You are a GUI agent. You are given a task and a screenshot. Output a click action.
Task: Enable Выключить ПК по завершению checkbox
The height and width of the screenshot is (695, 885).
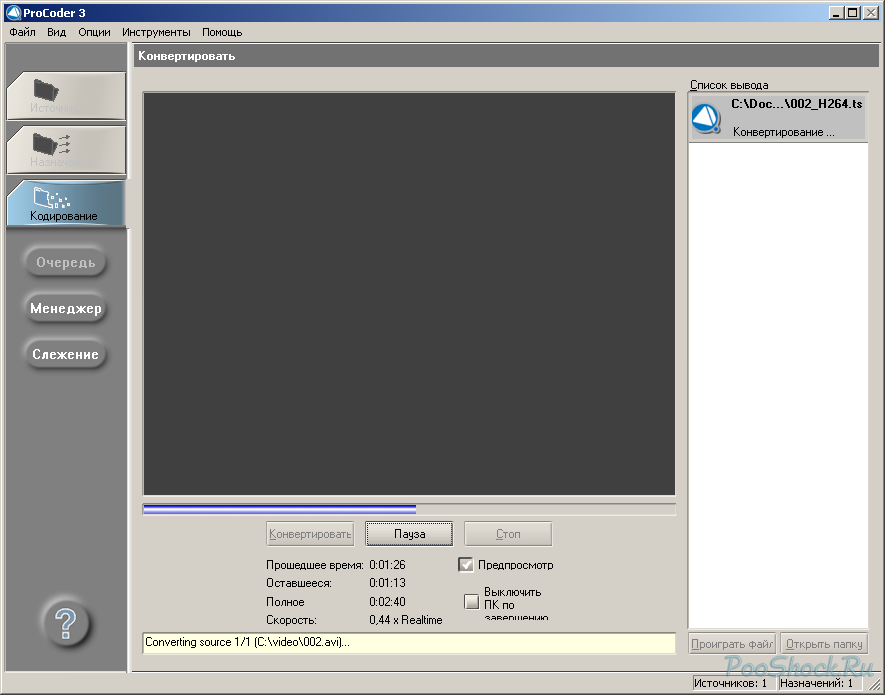point(472,601)
